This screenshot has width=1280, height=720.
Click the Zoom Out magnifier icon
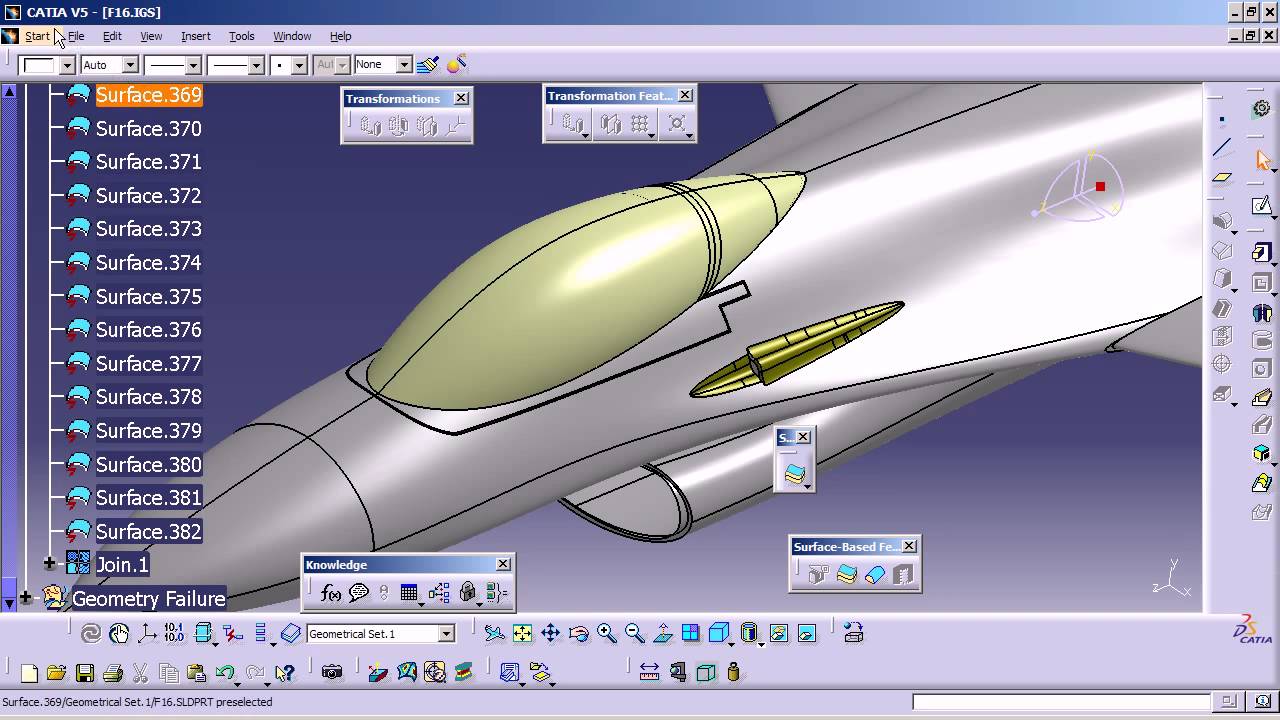click(x=634, y=633)
